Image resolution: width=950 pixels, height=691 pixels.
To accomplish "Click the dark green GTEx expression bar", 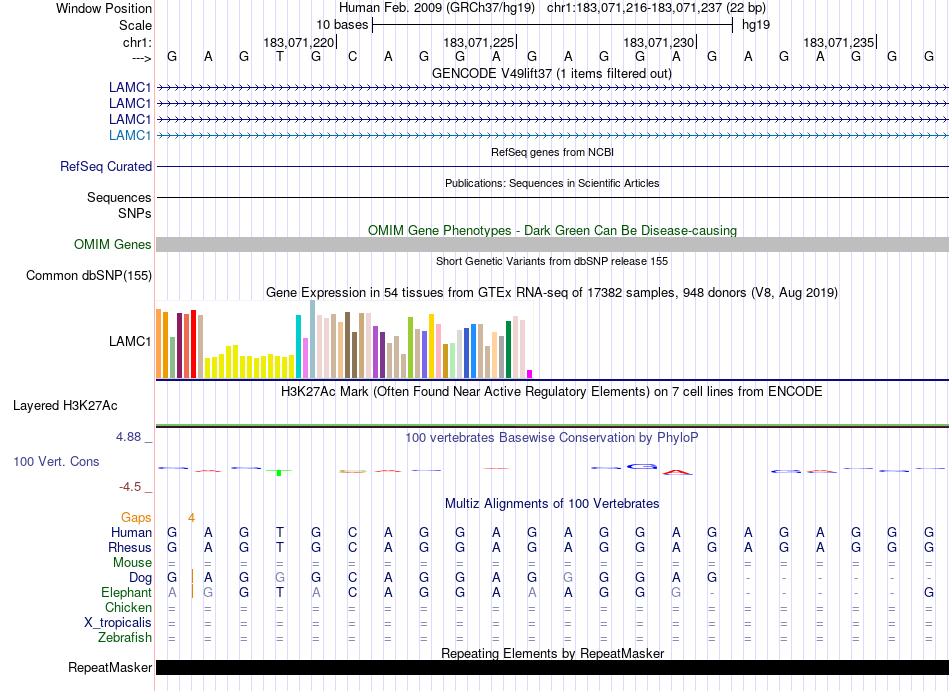I will (508, 350).
